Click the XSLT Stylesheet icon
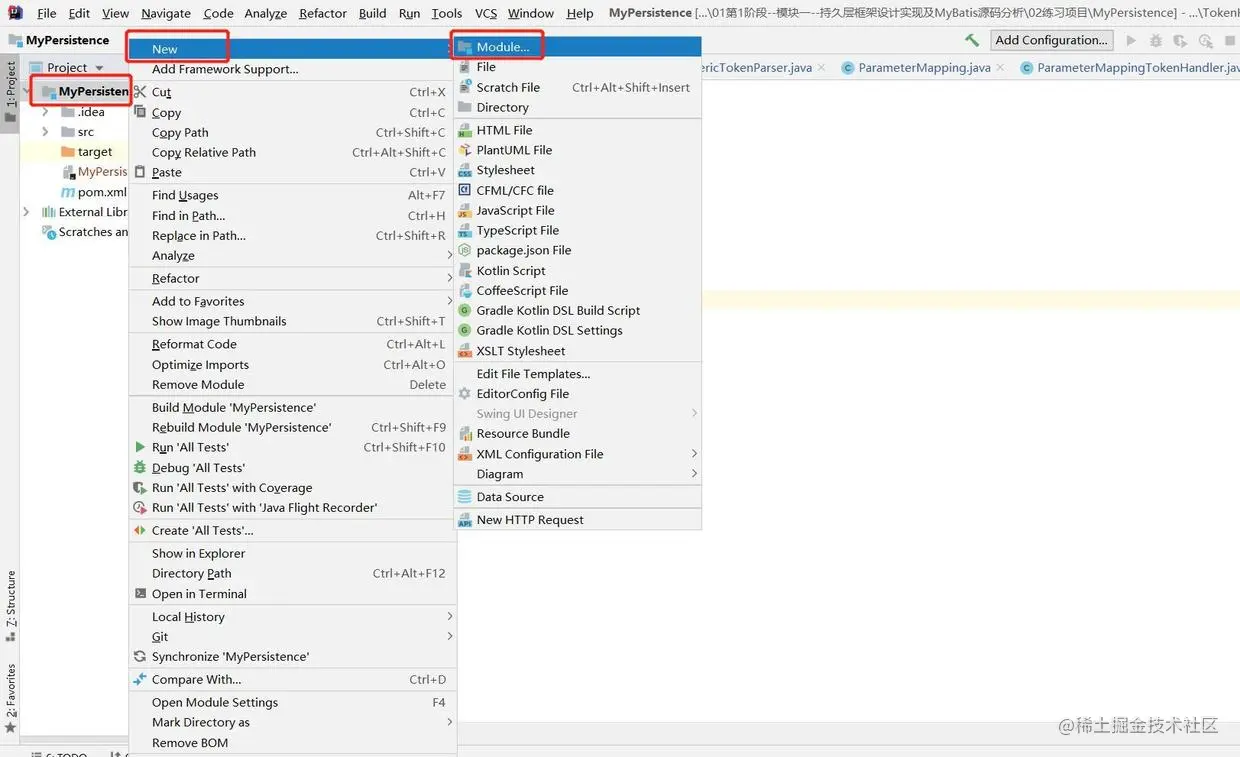1240x757 pixels. tap(464, 351)
